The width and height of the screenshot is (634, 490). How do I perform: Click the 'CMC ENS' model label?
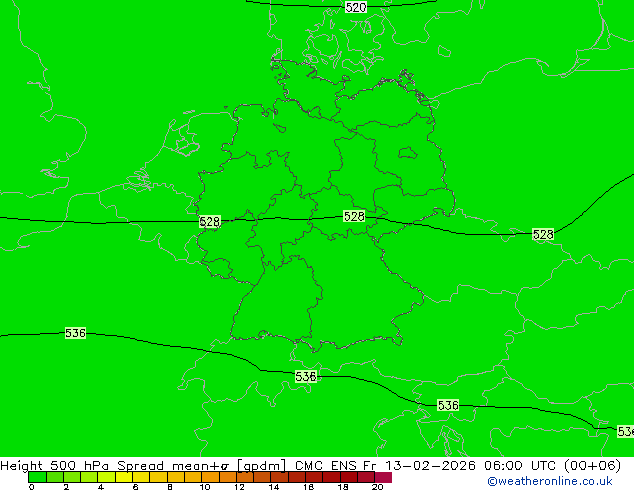point(326,465)
